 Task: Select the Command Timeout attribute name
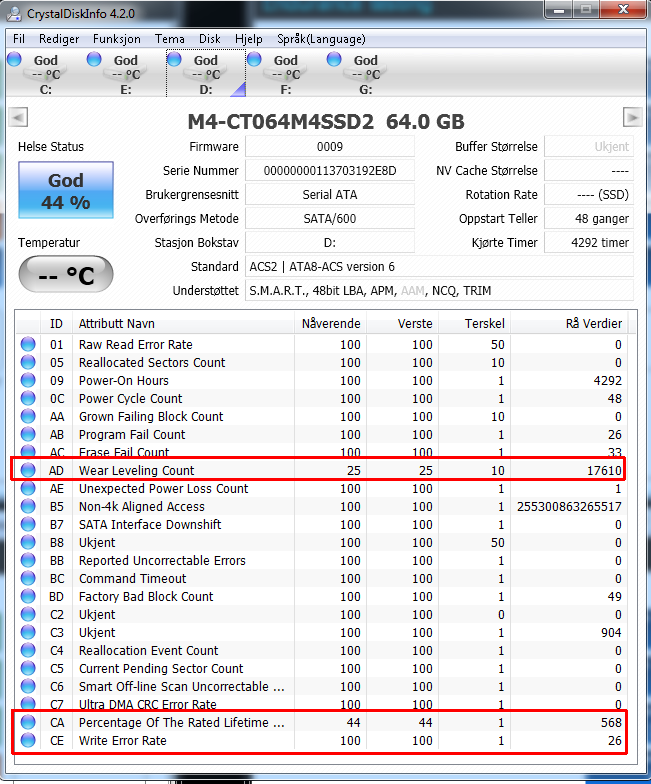[132, 578]
